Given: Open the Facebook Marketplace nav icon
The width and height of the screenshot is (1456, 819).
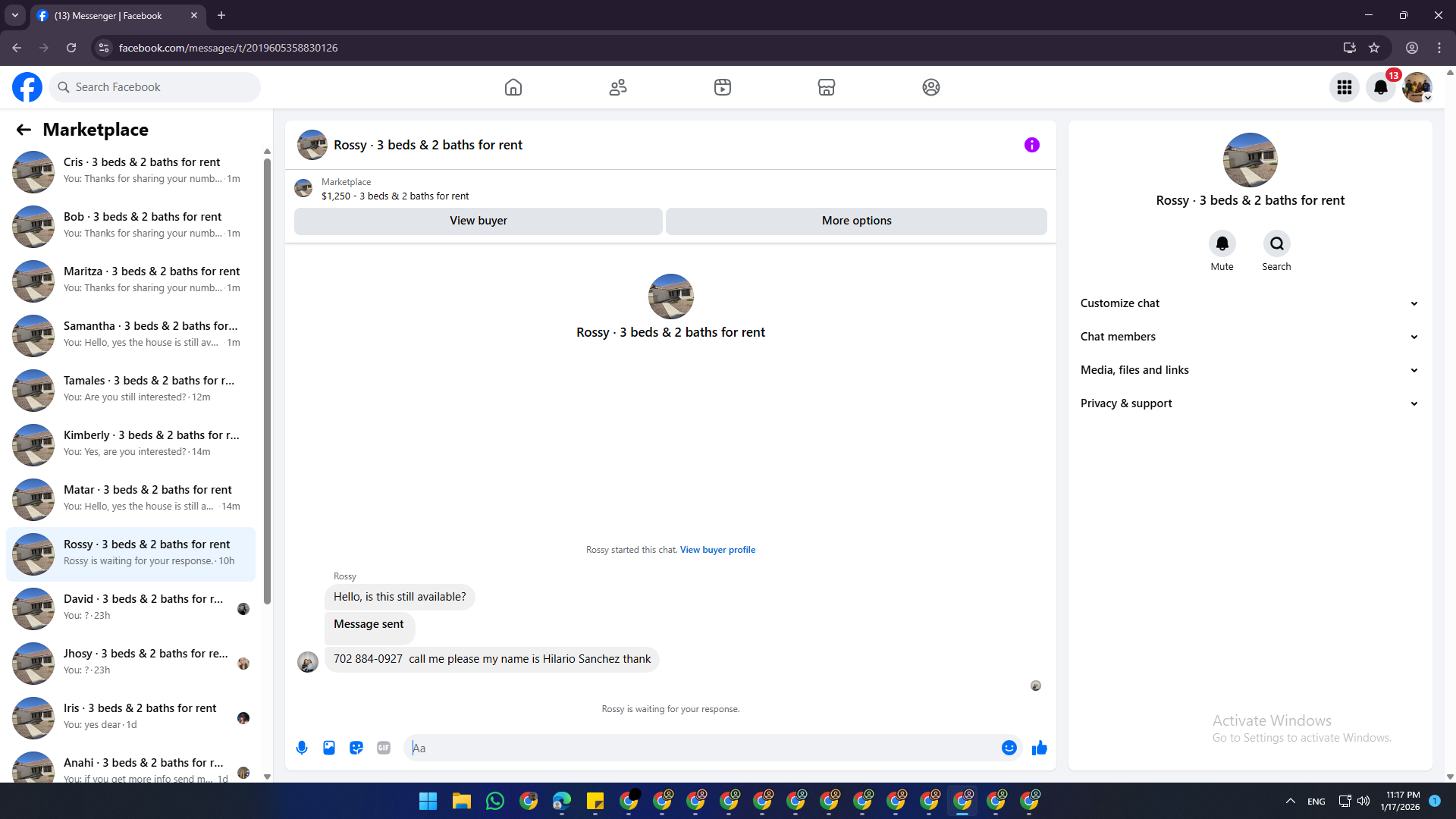Looking at the screenshot, I should coord(827,87).
